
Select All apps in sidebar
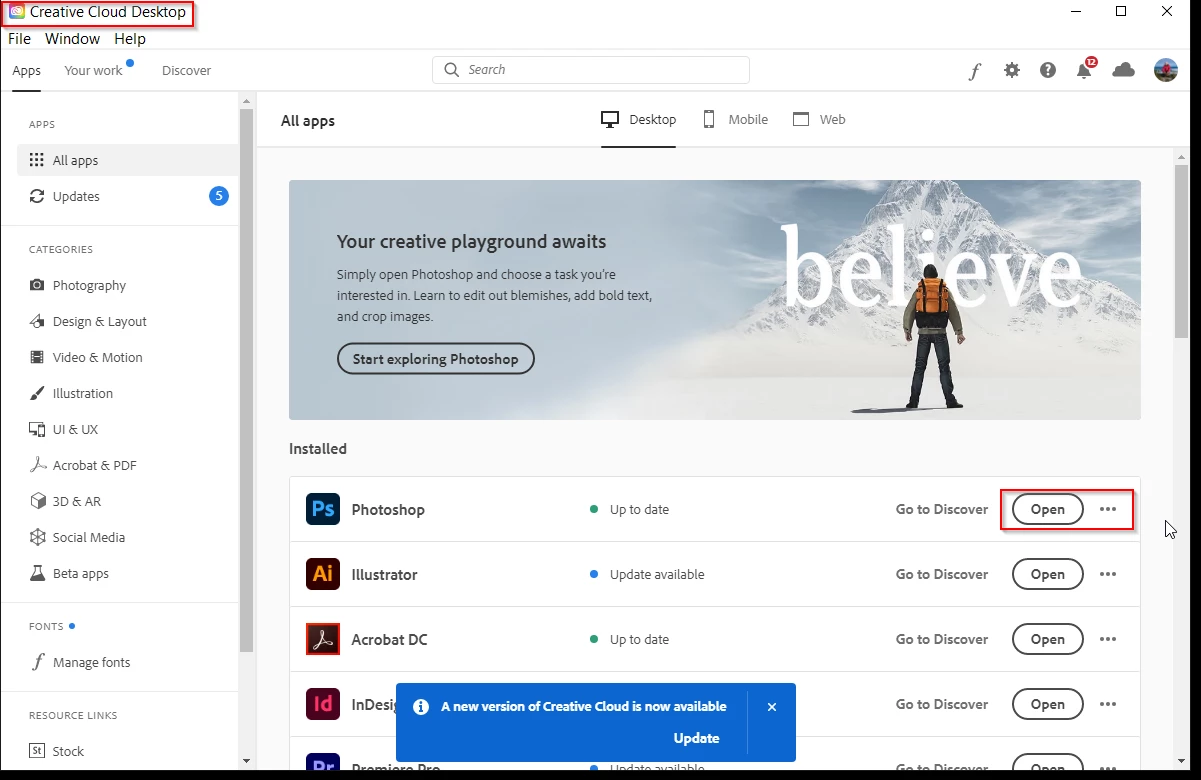point(128,160)
